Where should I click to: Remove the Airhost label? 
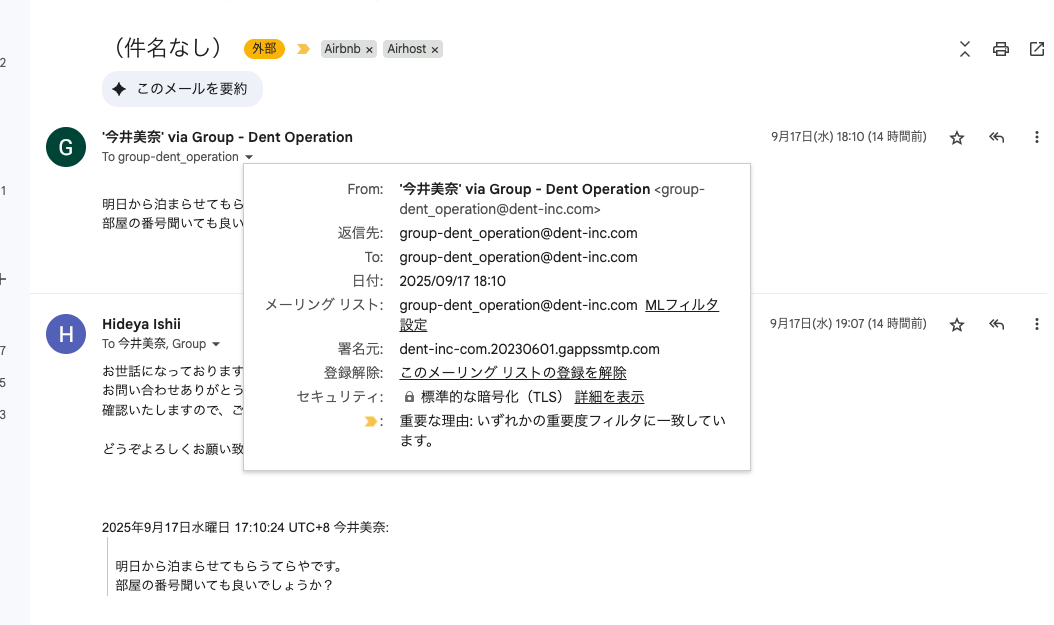point(435,49)
